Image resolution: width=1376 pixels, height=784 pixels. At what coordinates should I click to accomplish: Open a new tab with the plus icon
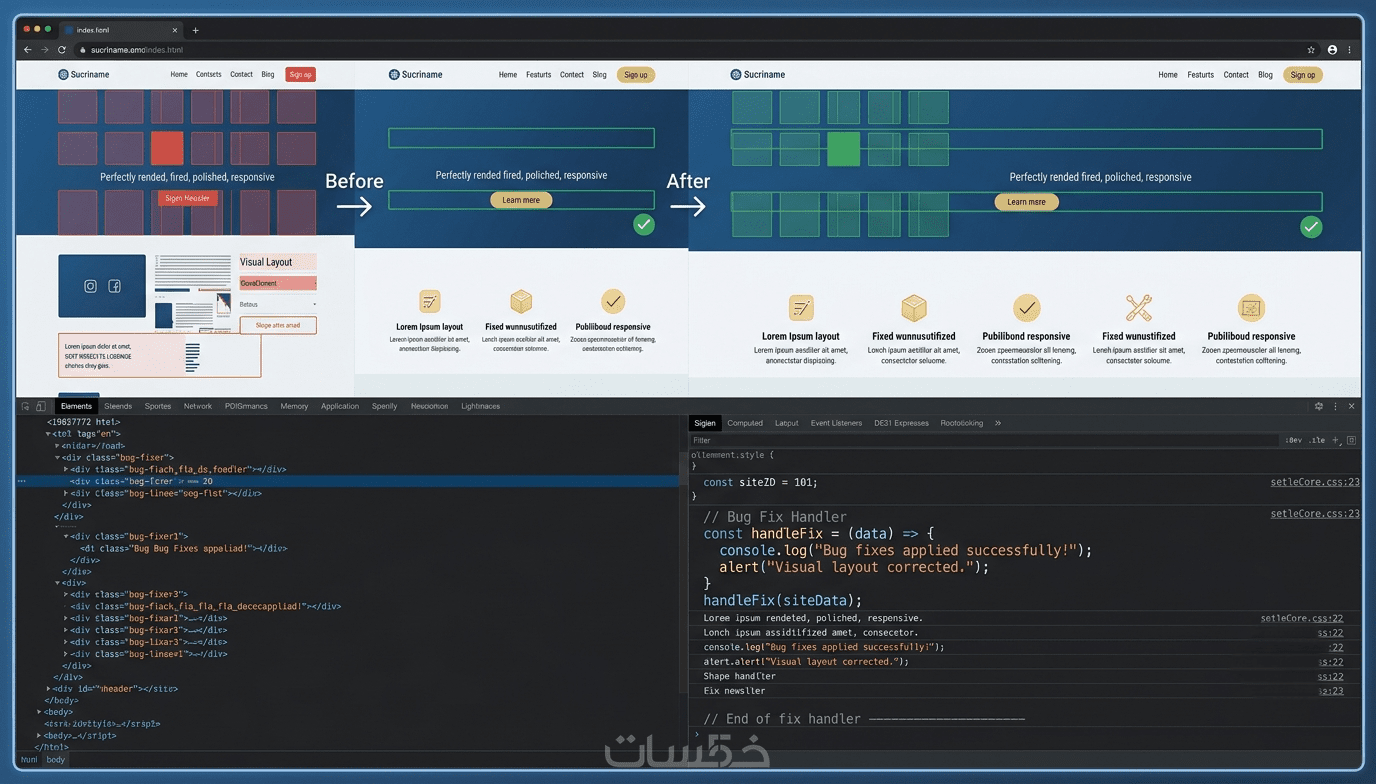[195, 30]
